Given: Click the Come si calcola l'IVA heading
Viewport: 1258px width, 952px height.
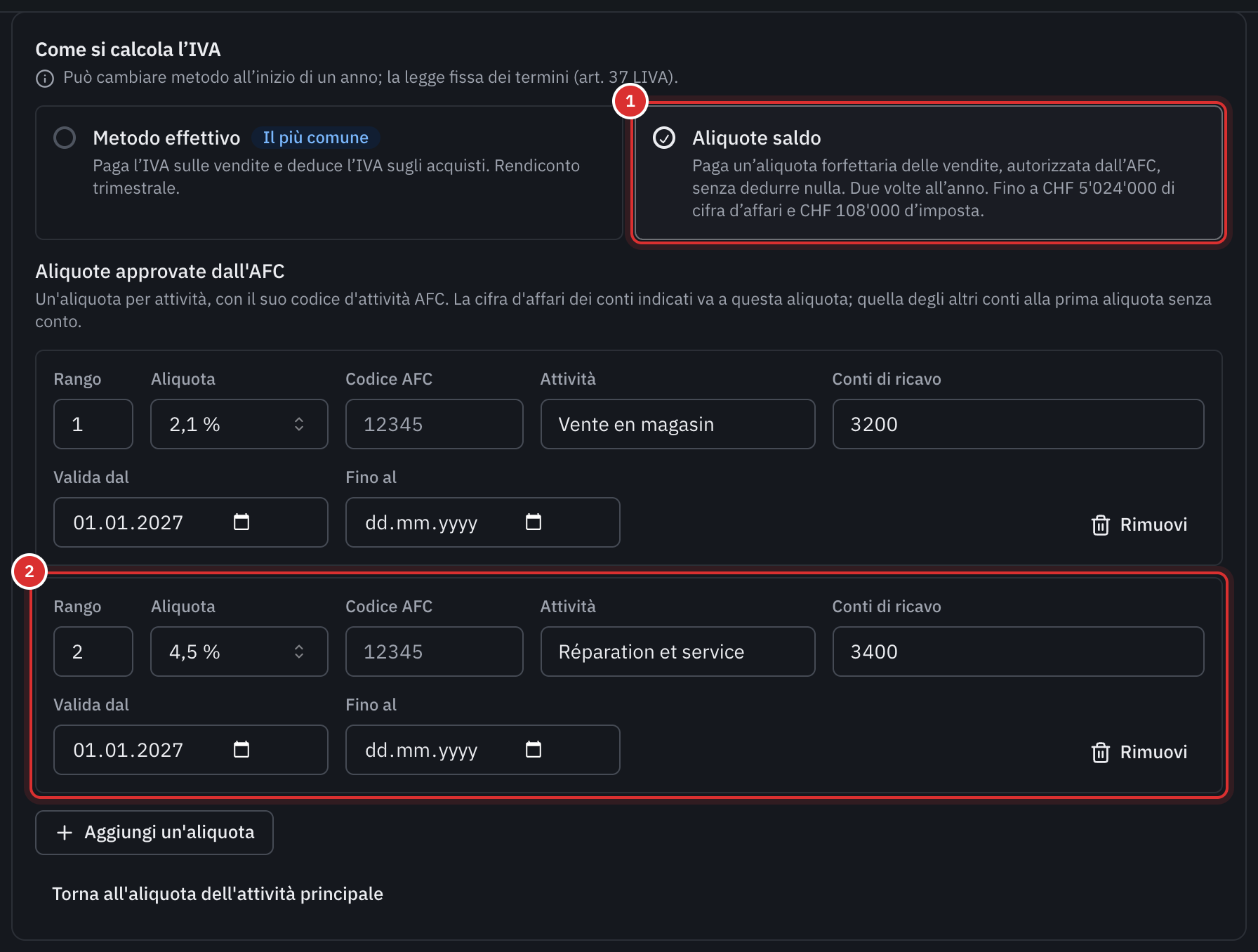Looking at the screenshot, I should pos(128,50).
